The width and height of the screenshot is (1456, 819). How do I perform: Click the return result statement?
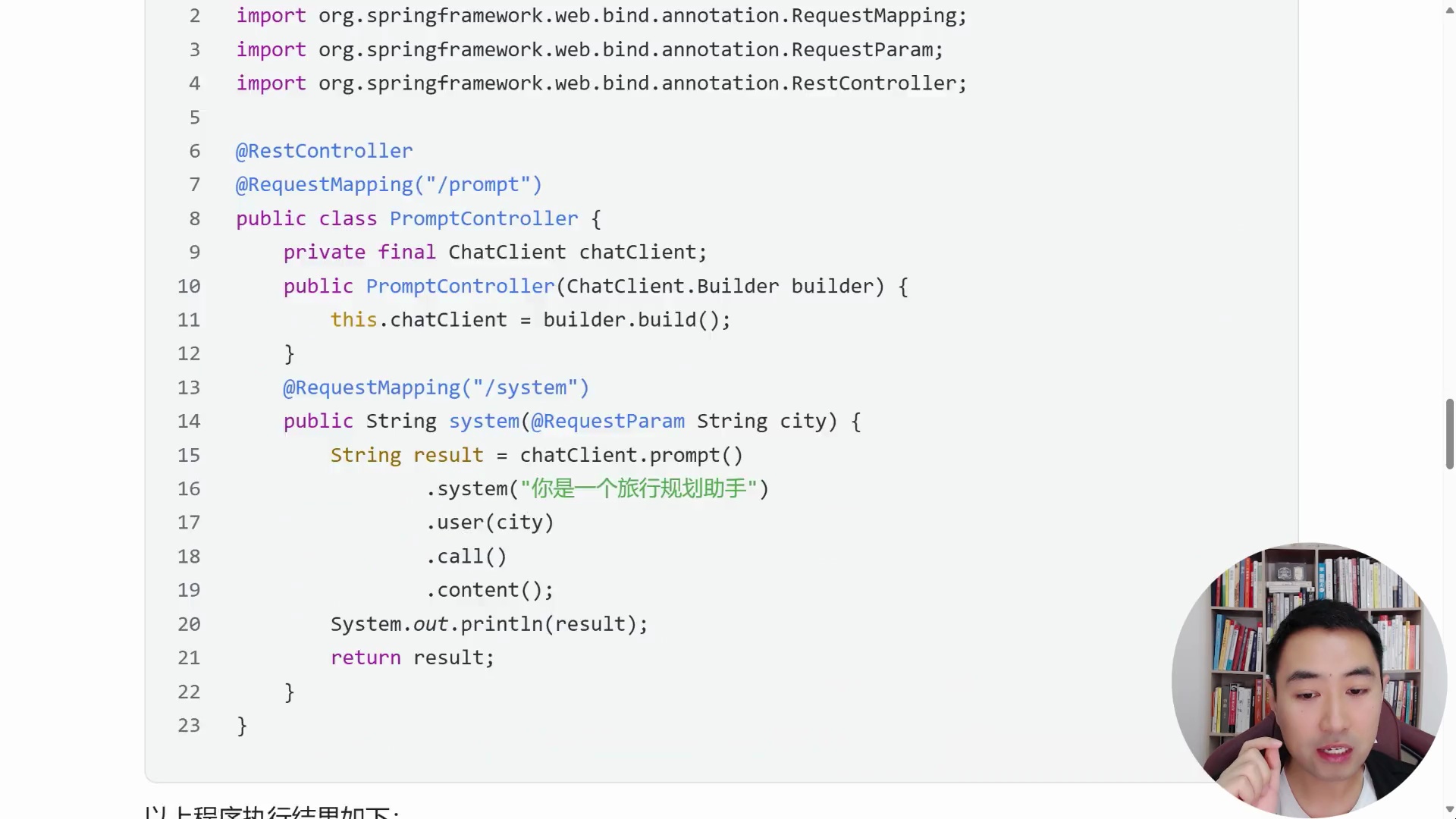click(x=412, y=657)
